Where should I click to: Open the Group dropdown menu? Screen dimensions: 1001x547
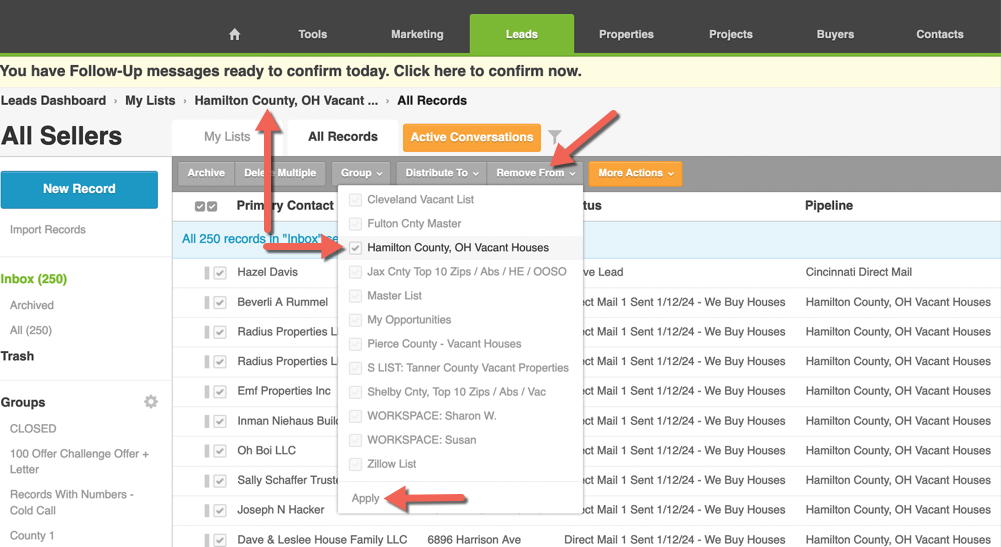[x=361, y=173]
